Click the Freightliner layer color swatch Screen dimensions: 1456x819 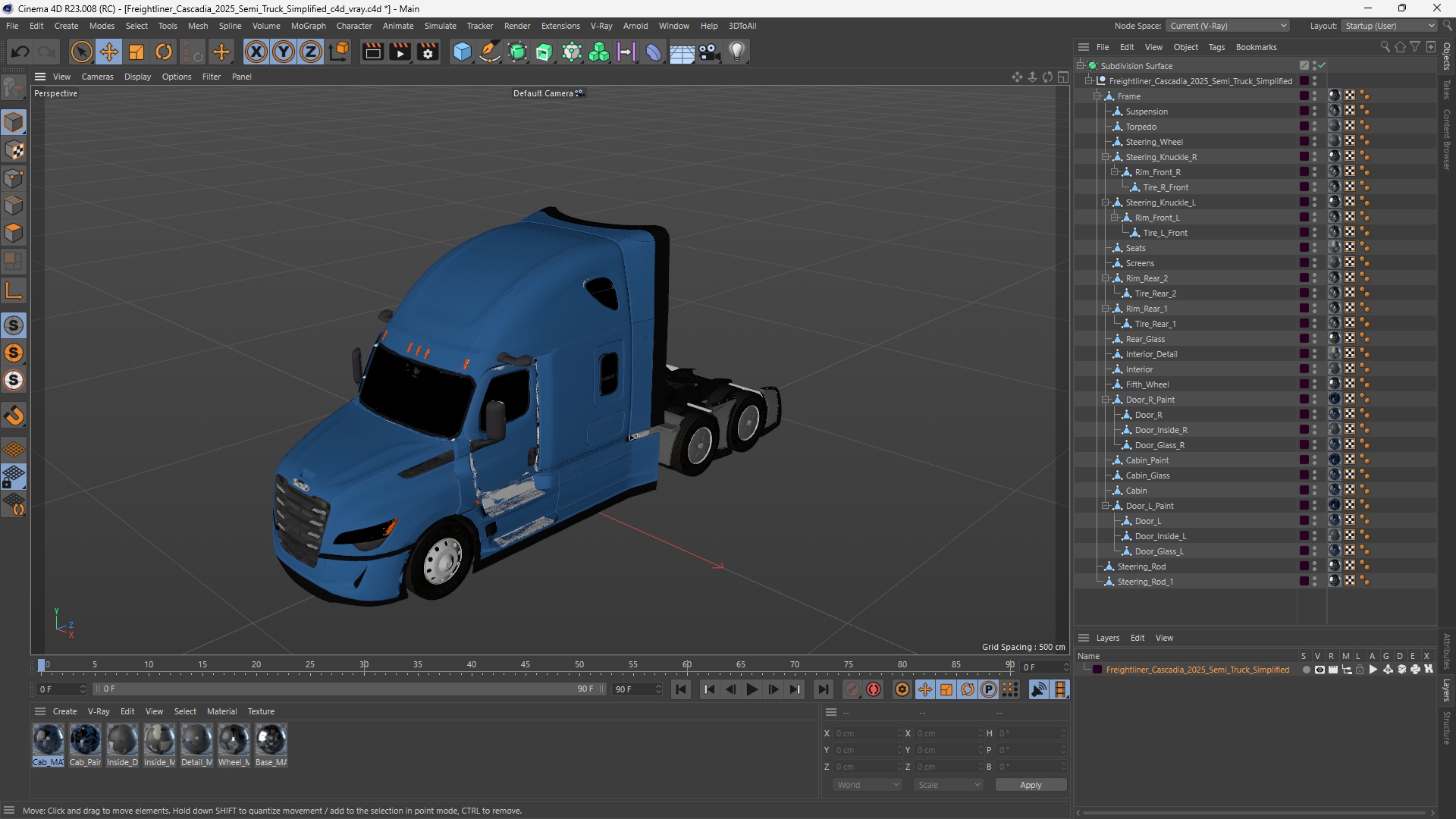click(1097, 670)
